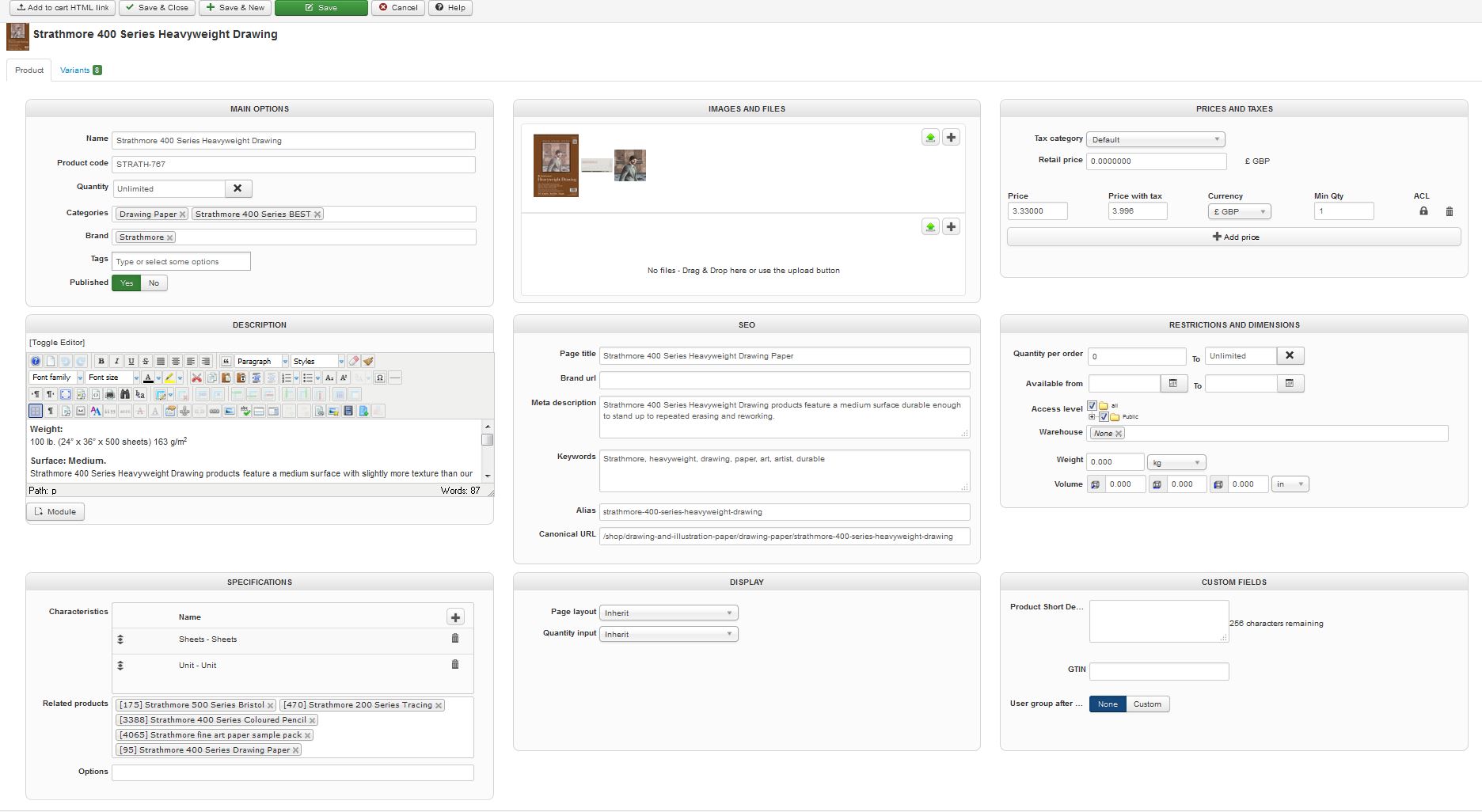Screen dimensions: 1482x812
Task: Click the green Save button
Action: click(x=321, y=8)
